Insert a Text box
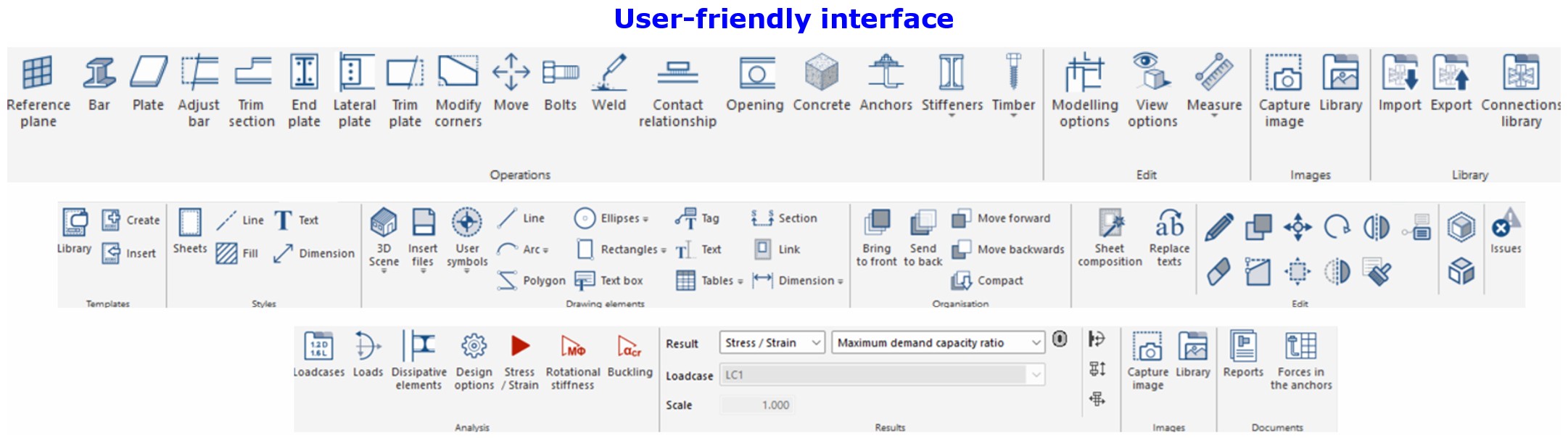1568x438 pixels. [x=608, y=281]
